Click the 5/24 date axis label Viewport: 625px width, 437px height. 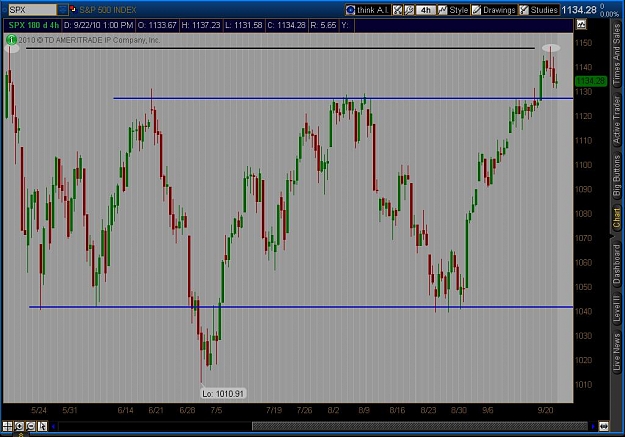[x=39, y=410]
